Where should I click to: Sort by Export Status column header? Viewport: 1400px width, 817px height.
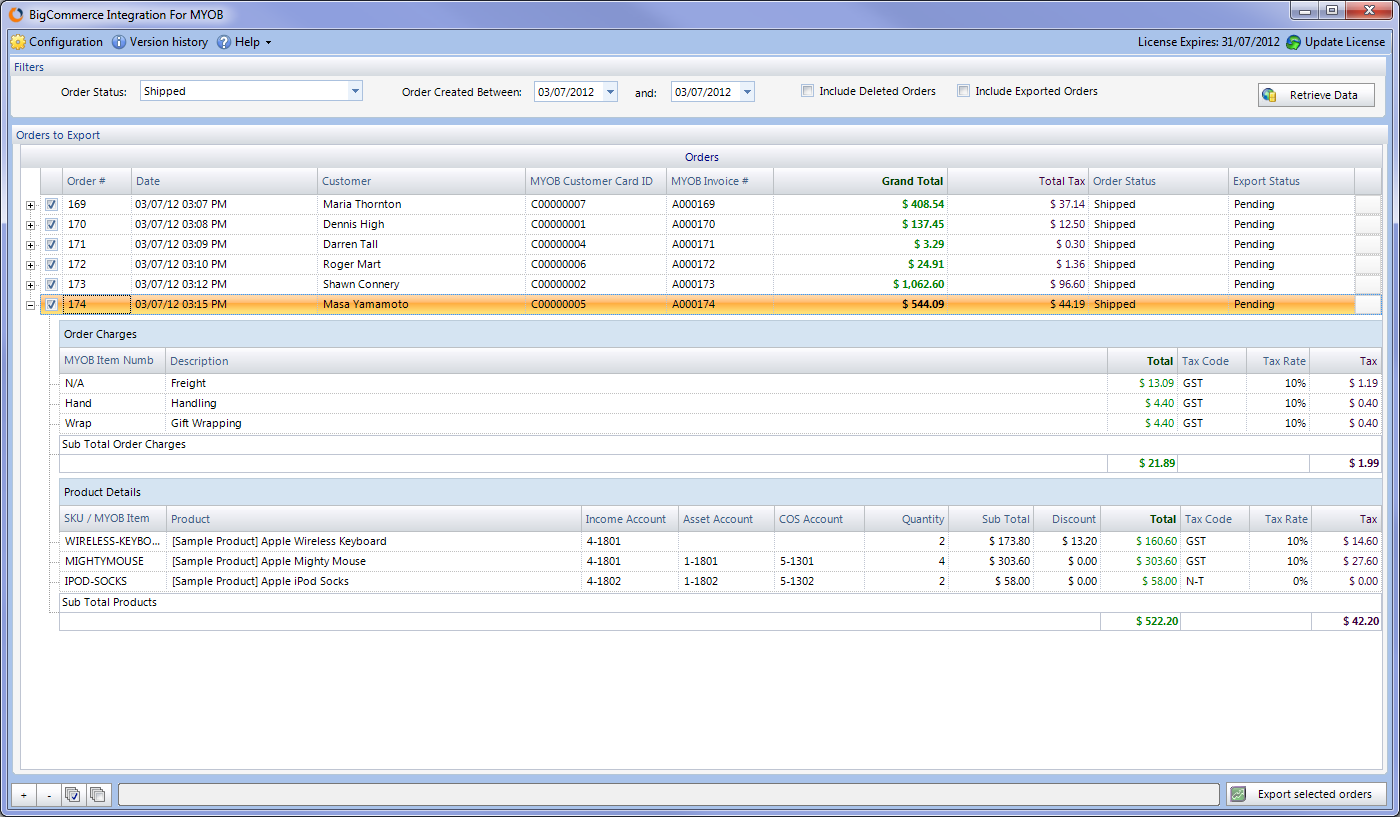click(x=1291, y=181)
